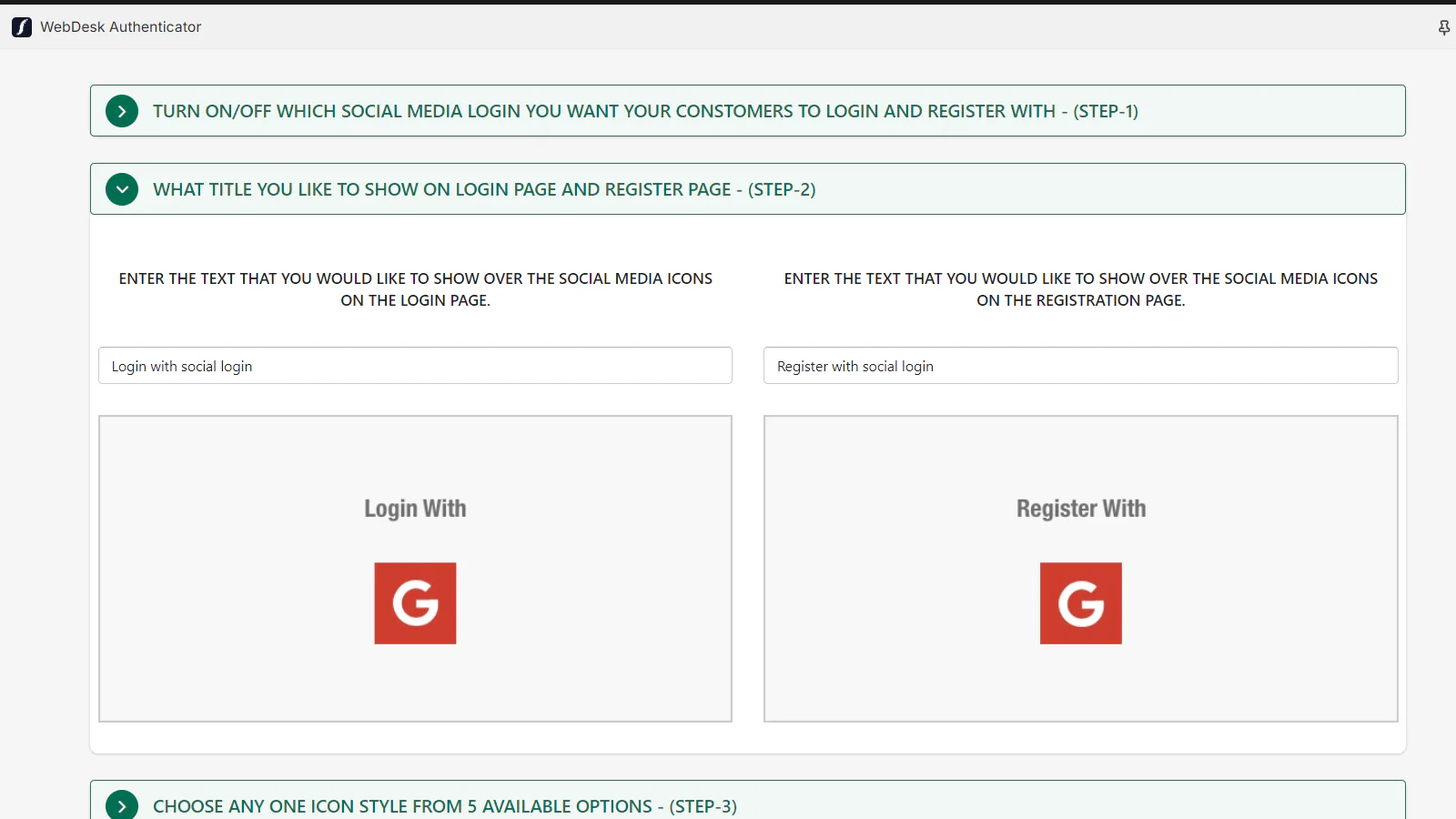Image resolution: width=1456 pixels, height=819 pixels.
Task: Click the WebDesk Authenticator app logo
Action: pyautogui.click(x=22, y=27)
